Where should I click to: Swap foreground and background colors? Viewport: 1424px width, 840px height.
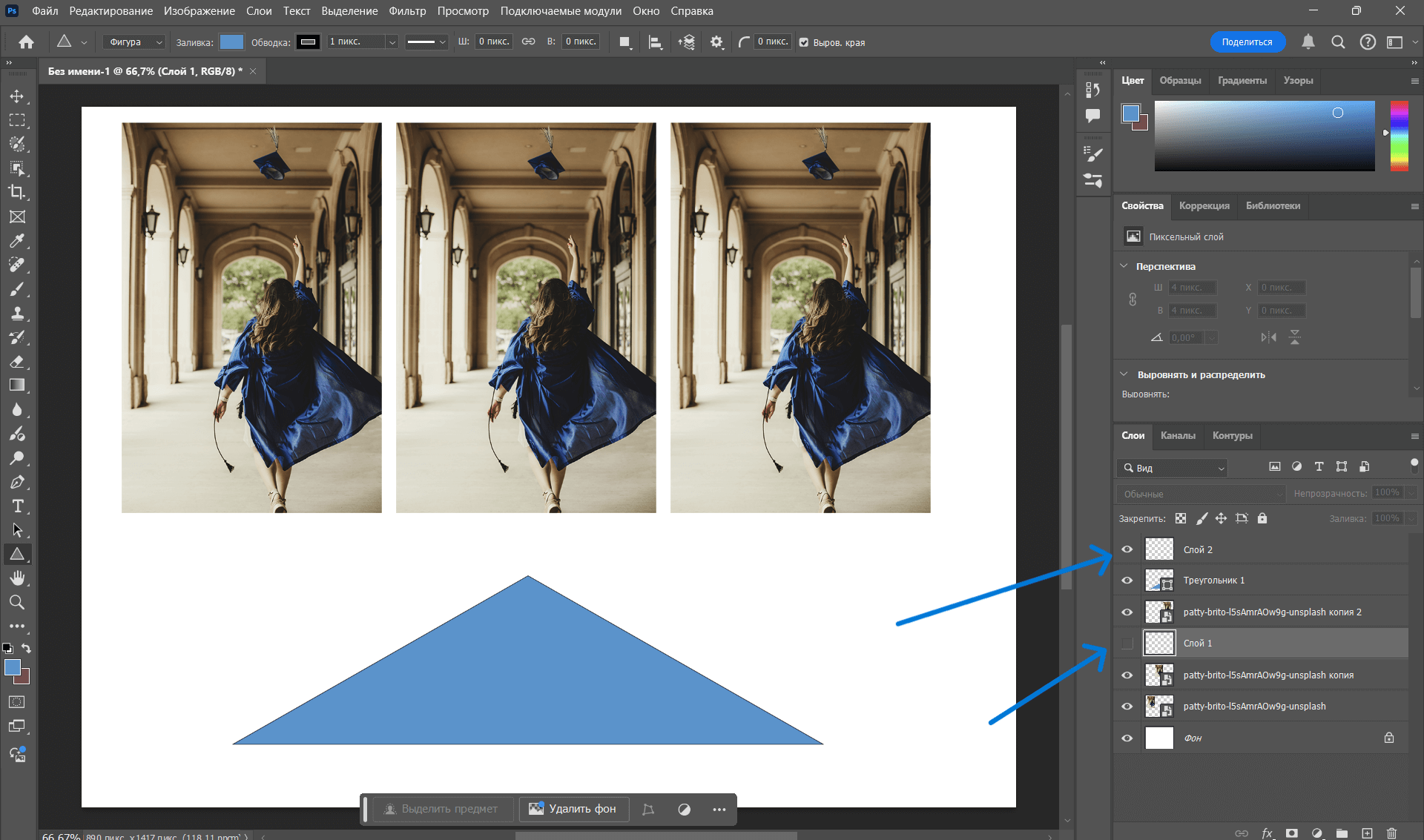pos(26,649)
